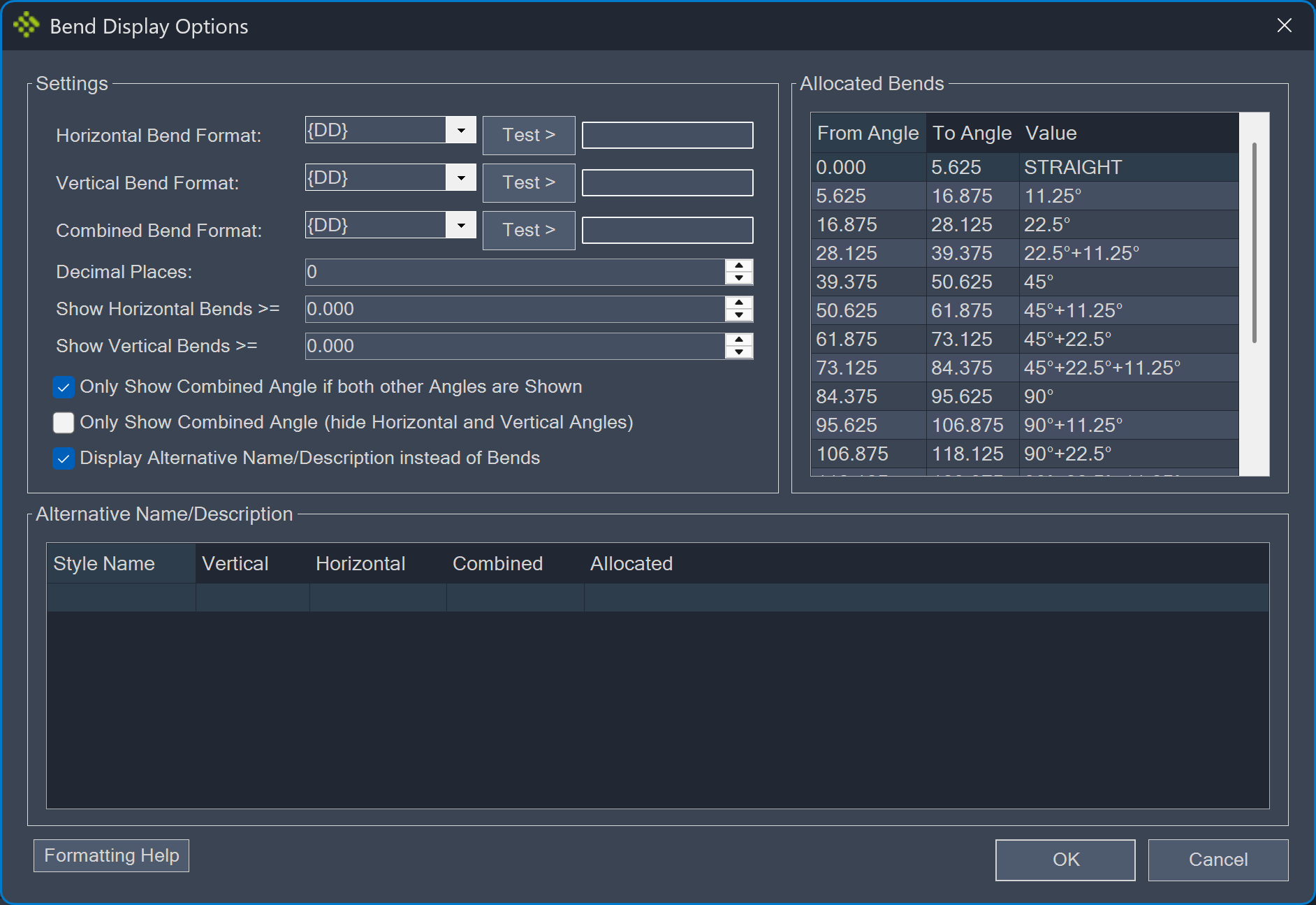The image size is (1316, 905).
Task: Open Combined Bend Format dropdown
Action: (x=461, y=225)
